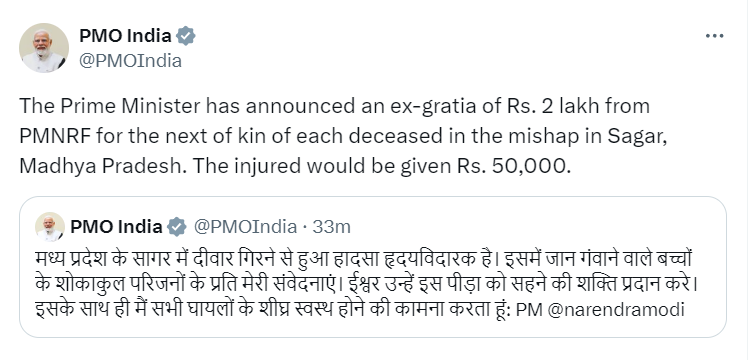The width and height of the screenshot is (750, 360).
Task: Open the large PMO India profile photo
Action: 44,48
